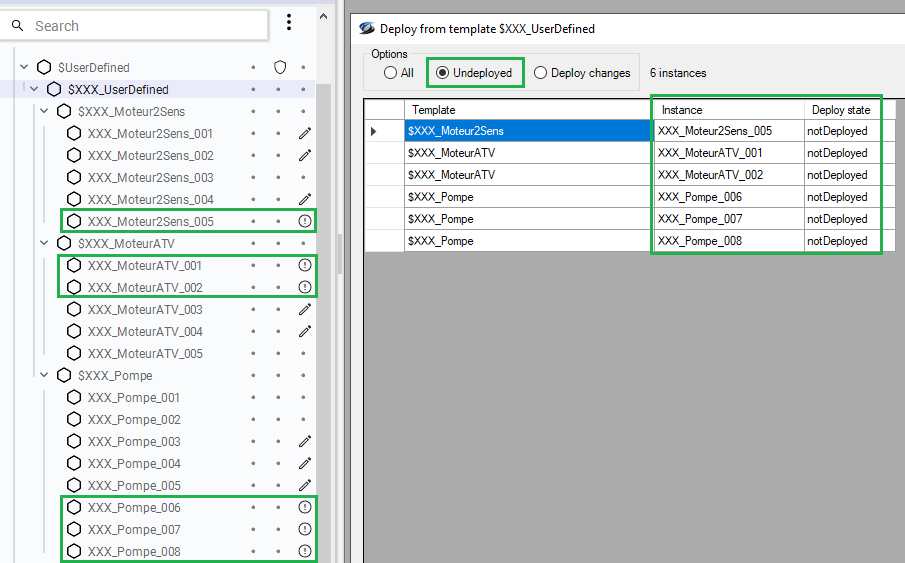Click the Deploy state column header
This screenshot has height=563, width=905.
click(840, 110)
